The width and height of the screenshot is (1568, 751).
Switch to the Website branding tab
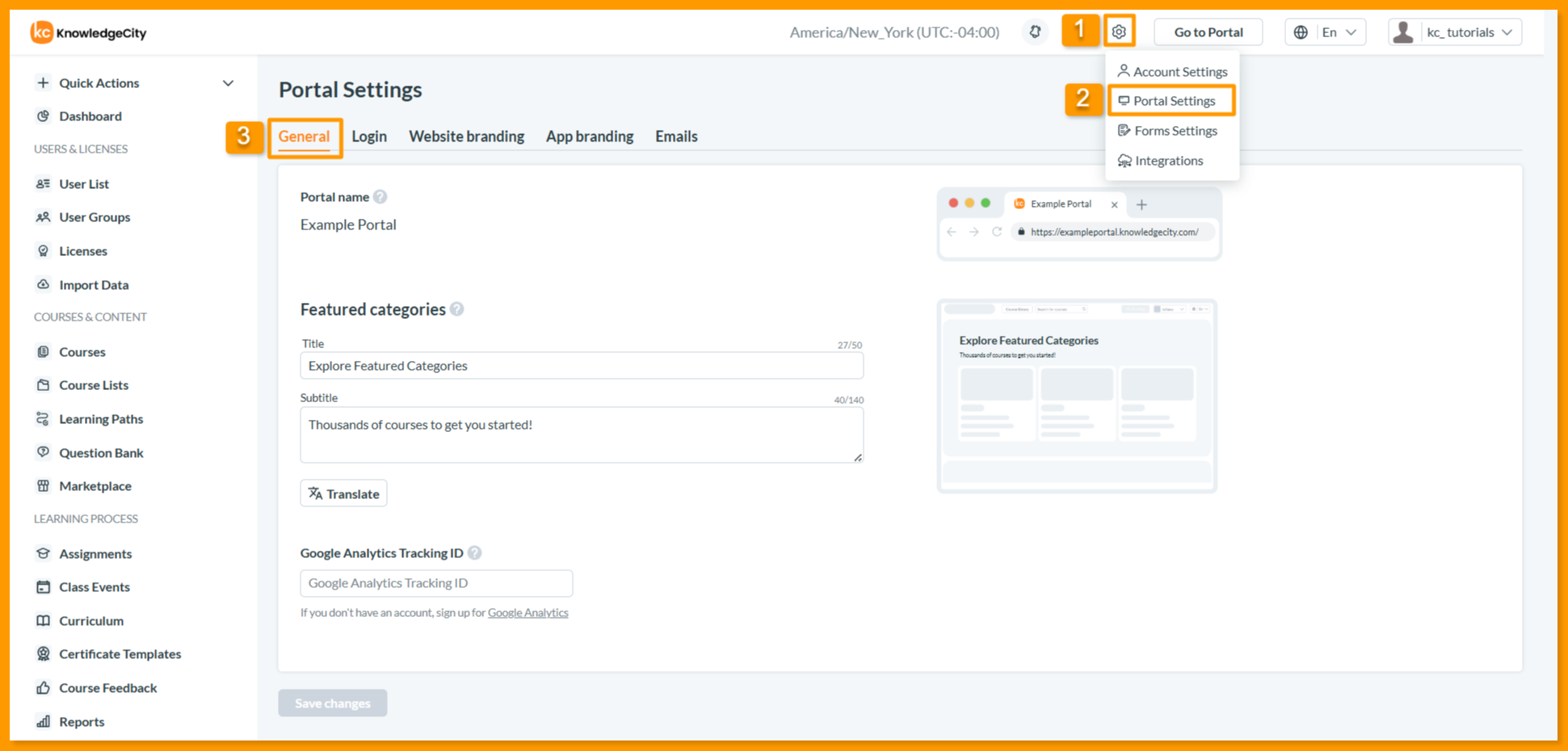(x=467, y=136)
